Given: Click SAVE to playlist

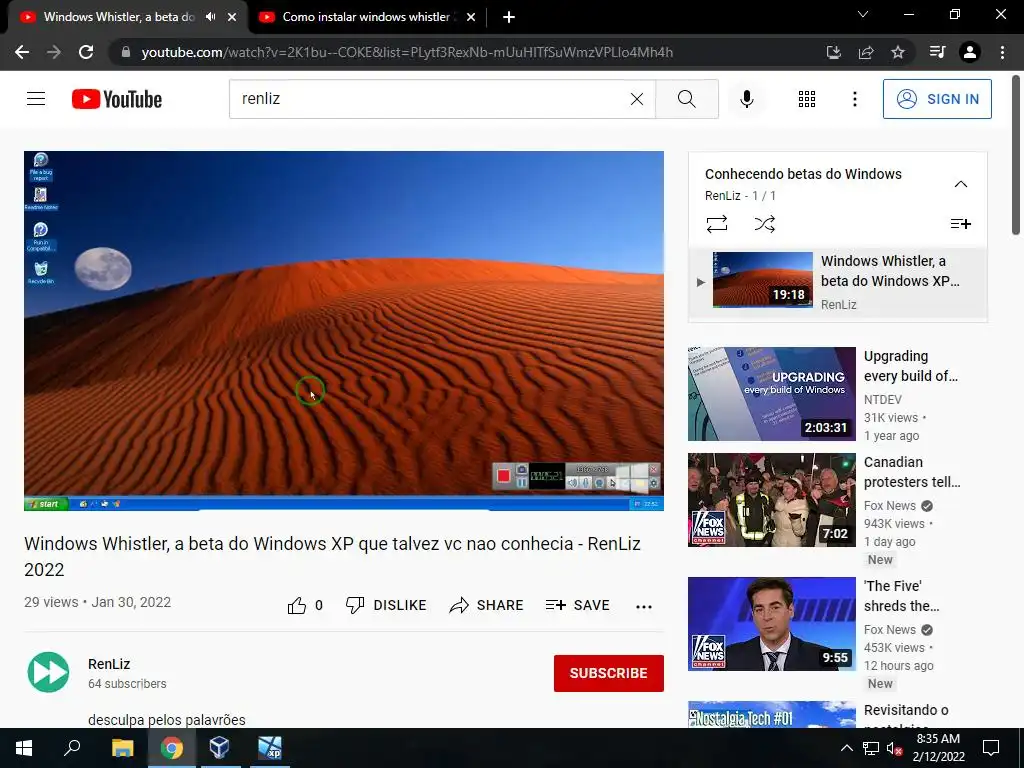Looking at the screenshot, I should pos(577,605).
